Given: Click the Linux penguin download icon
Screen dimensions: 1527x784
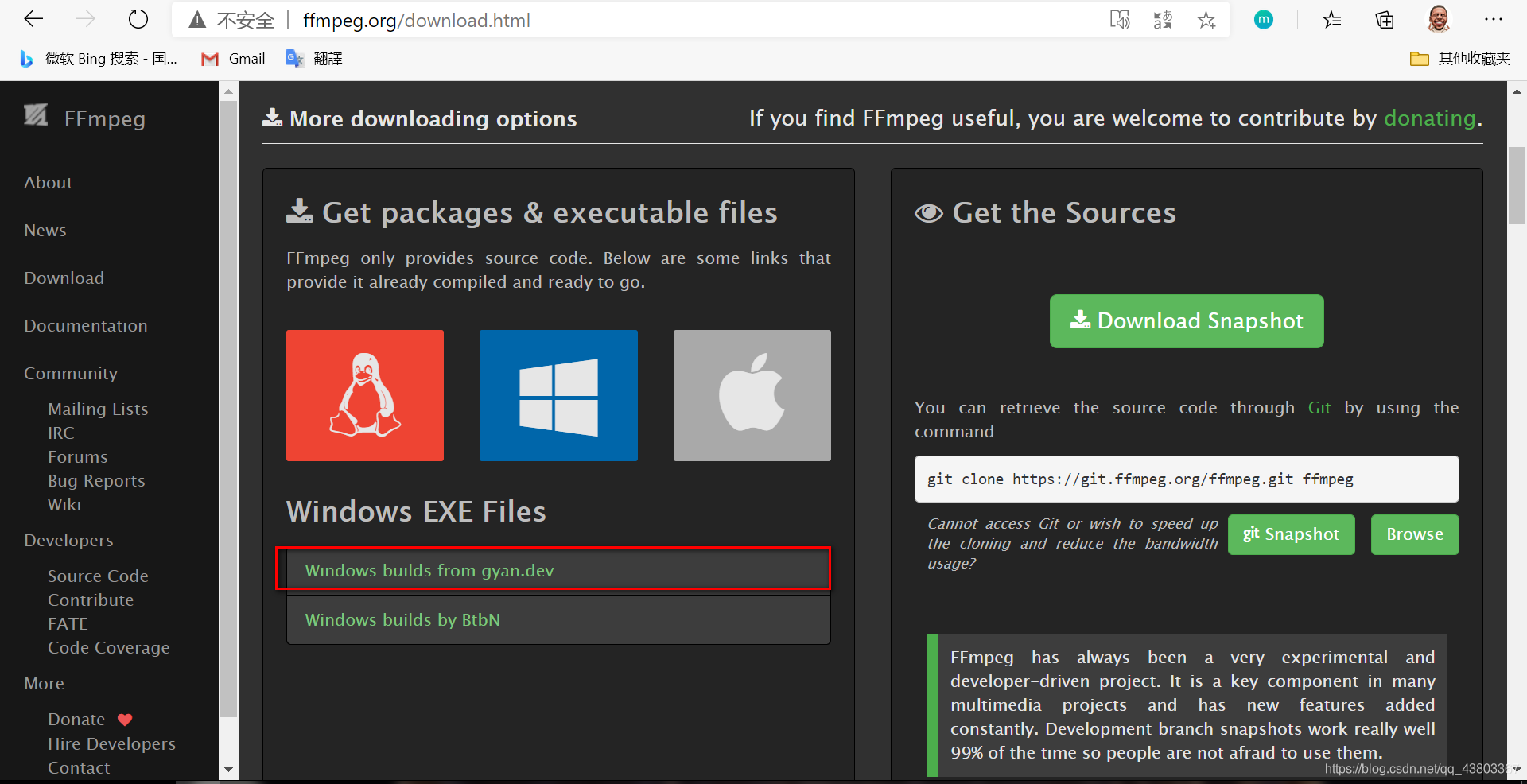Looking at the screenshot, I should coord(365,395).
